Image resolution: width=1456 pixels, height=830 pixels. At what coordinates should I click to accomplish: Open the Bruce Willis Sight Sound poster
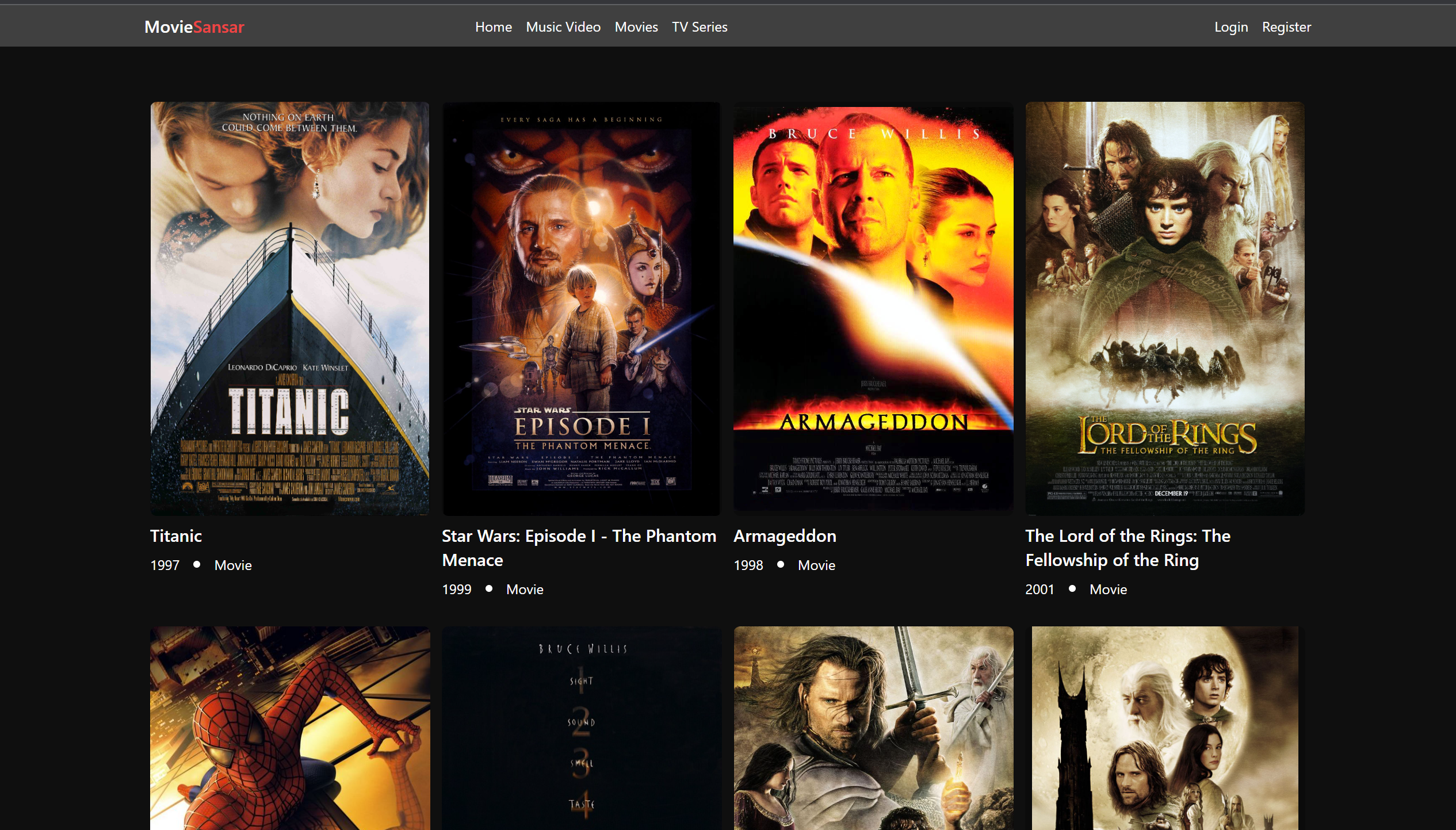click(582, 728)
